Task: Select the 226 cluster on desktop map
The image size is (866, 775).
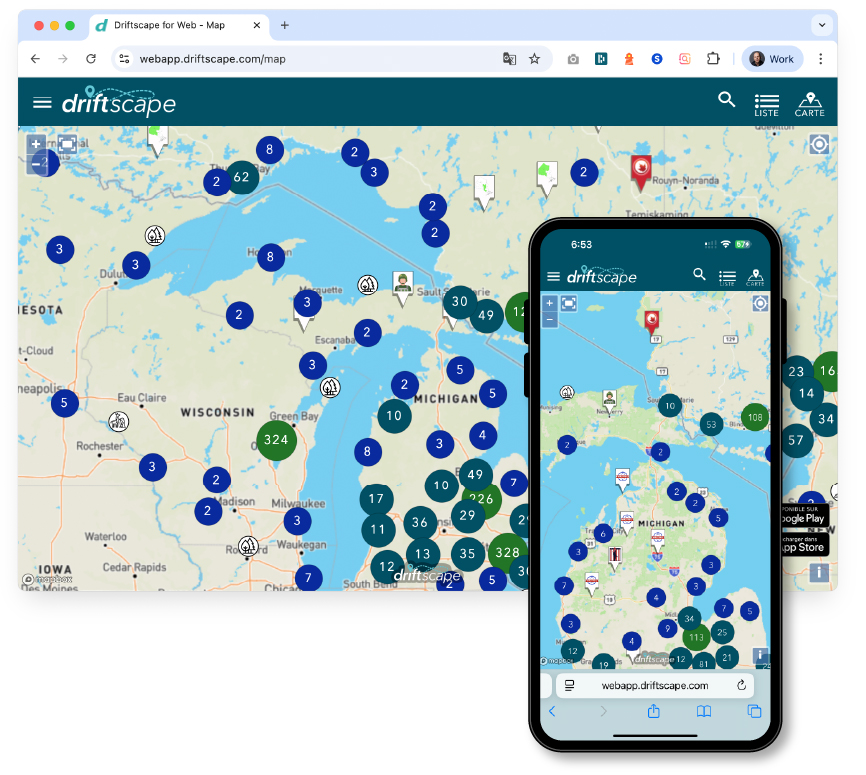Action: click(482, 498)
